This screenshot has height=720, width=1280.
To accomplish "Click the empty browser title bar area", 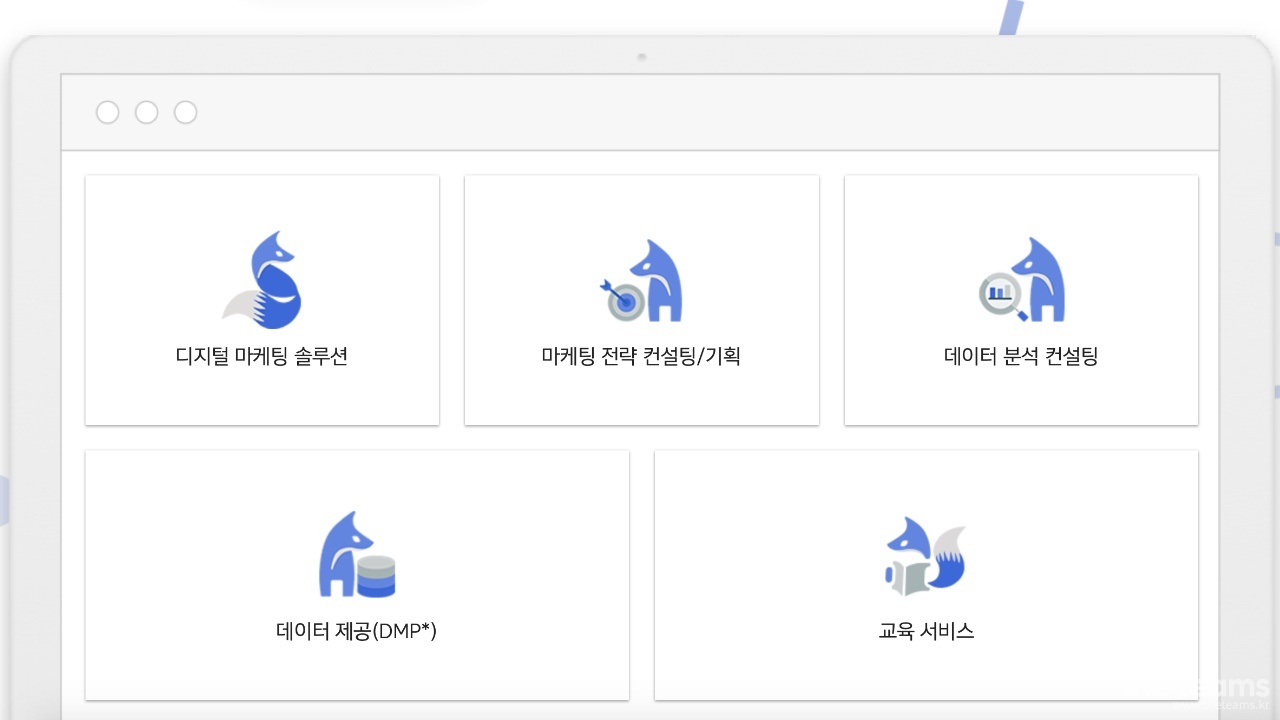I will (x=700, y=112).
